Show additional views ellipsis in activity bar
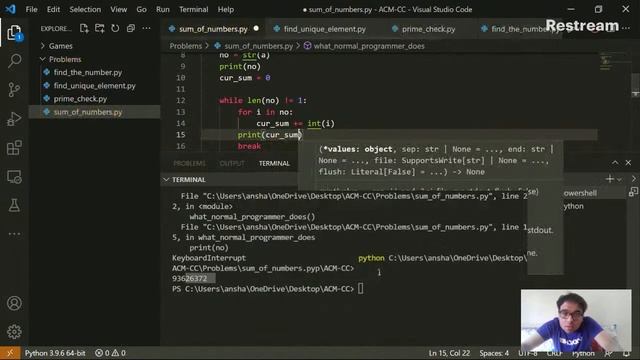Viewport: 640px width, 360px height. tap(14, 234)
